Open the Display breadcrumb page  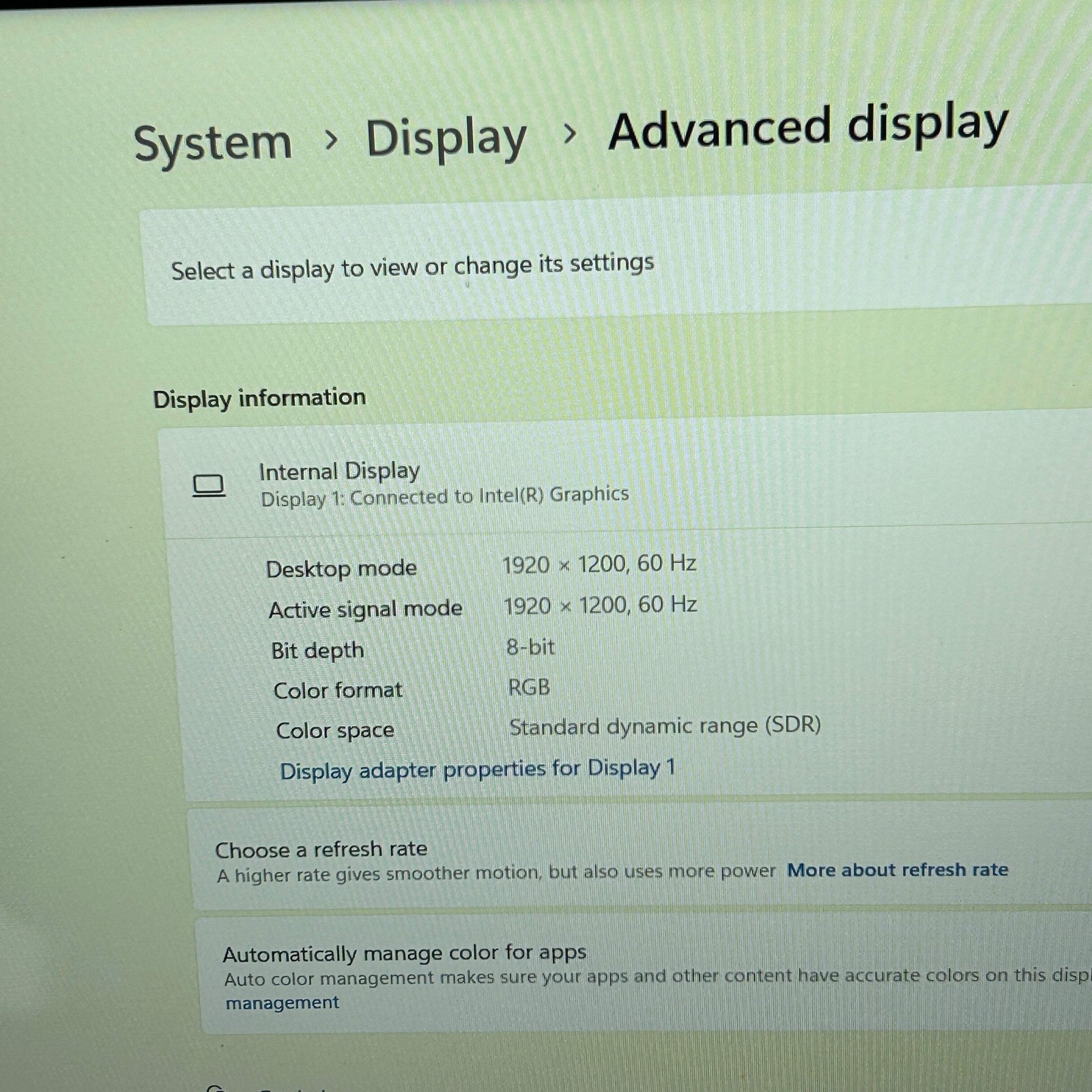click(x=446, y=139)
